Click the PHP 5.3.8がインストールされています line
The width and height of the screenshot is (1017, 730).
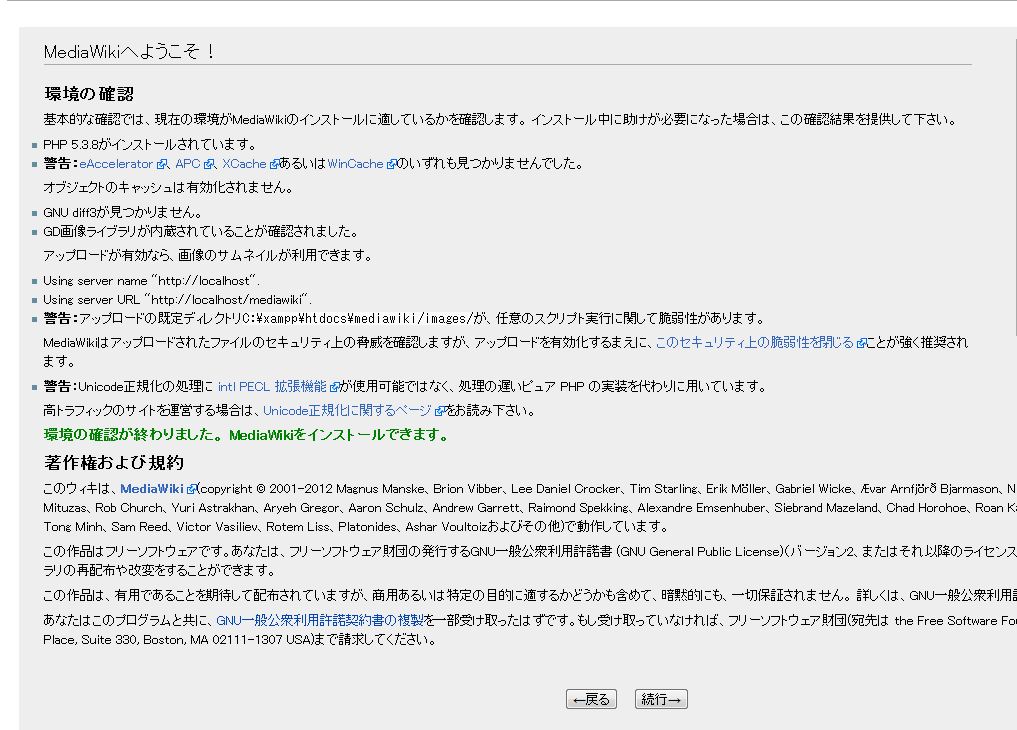[150, 145]
